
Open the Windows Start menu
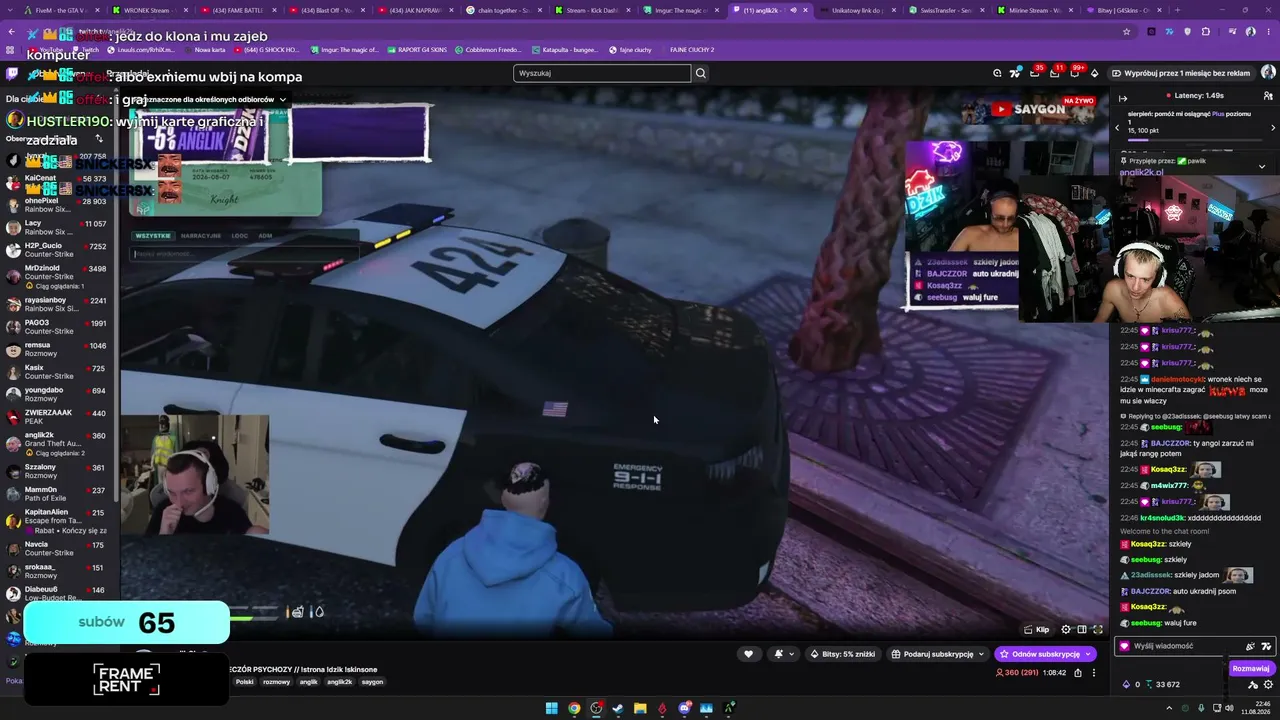[551, 709]
